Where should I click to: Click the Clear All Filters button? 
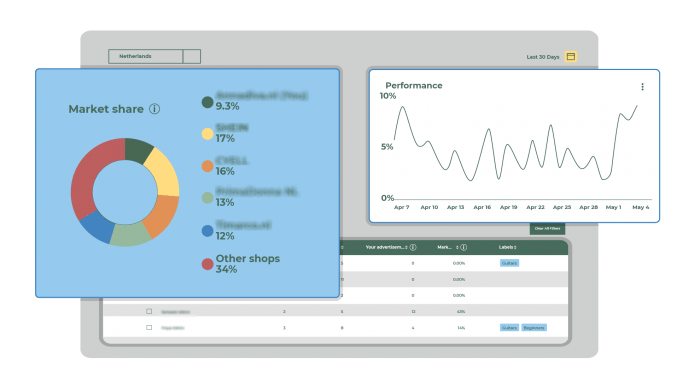(x=547, y=228)
